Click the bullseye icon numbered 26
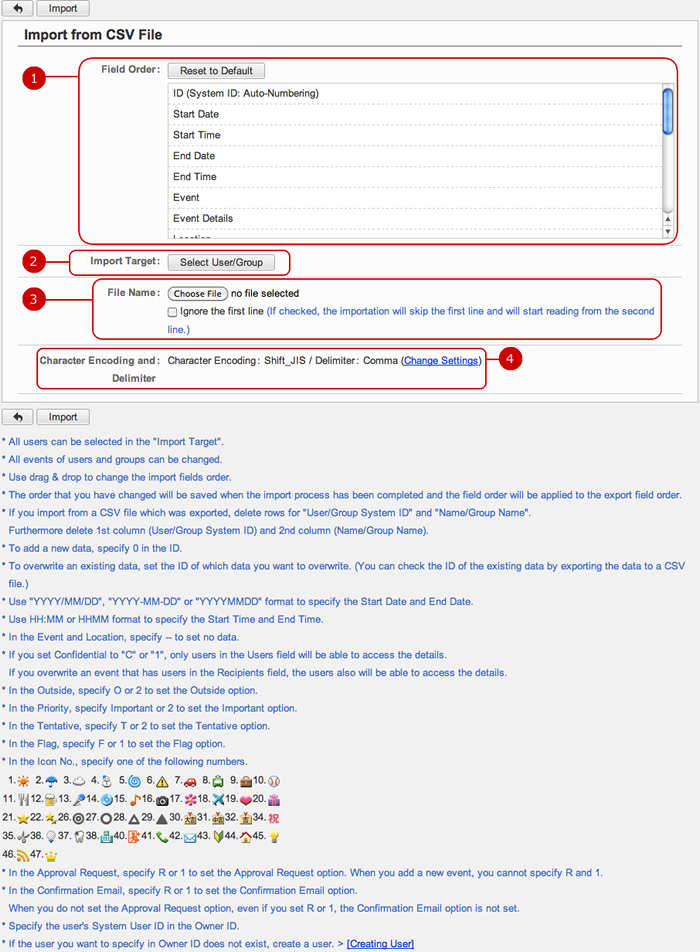This screenshot has width=700, height=952. click(x=78, y=819)
